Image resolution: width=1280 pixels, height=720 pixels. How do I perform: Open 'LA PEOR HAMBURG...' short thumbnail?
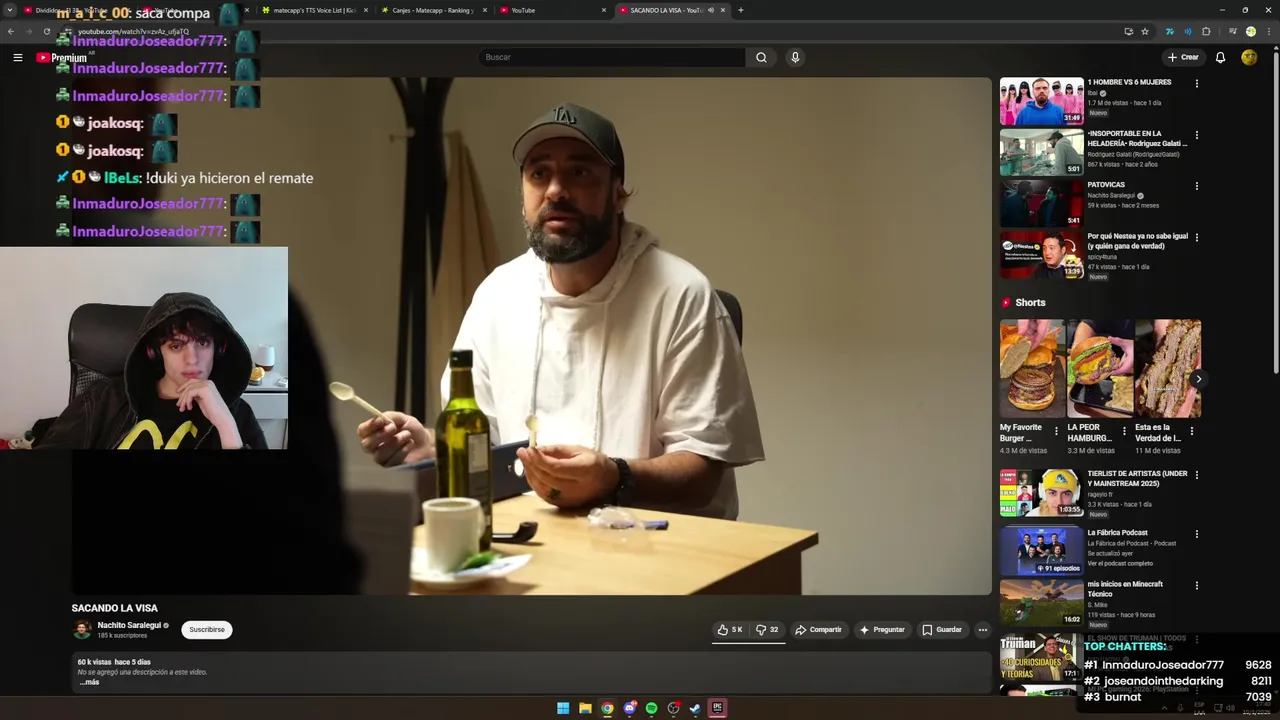[x=1100, y=368]
